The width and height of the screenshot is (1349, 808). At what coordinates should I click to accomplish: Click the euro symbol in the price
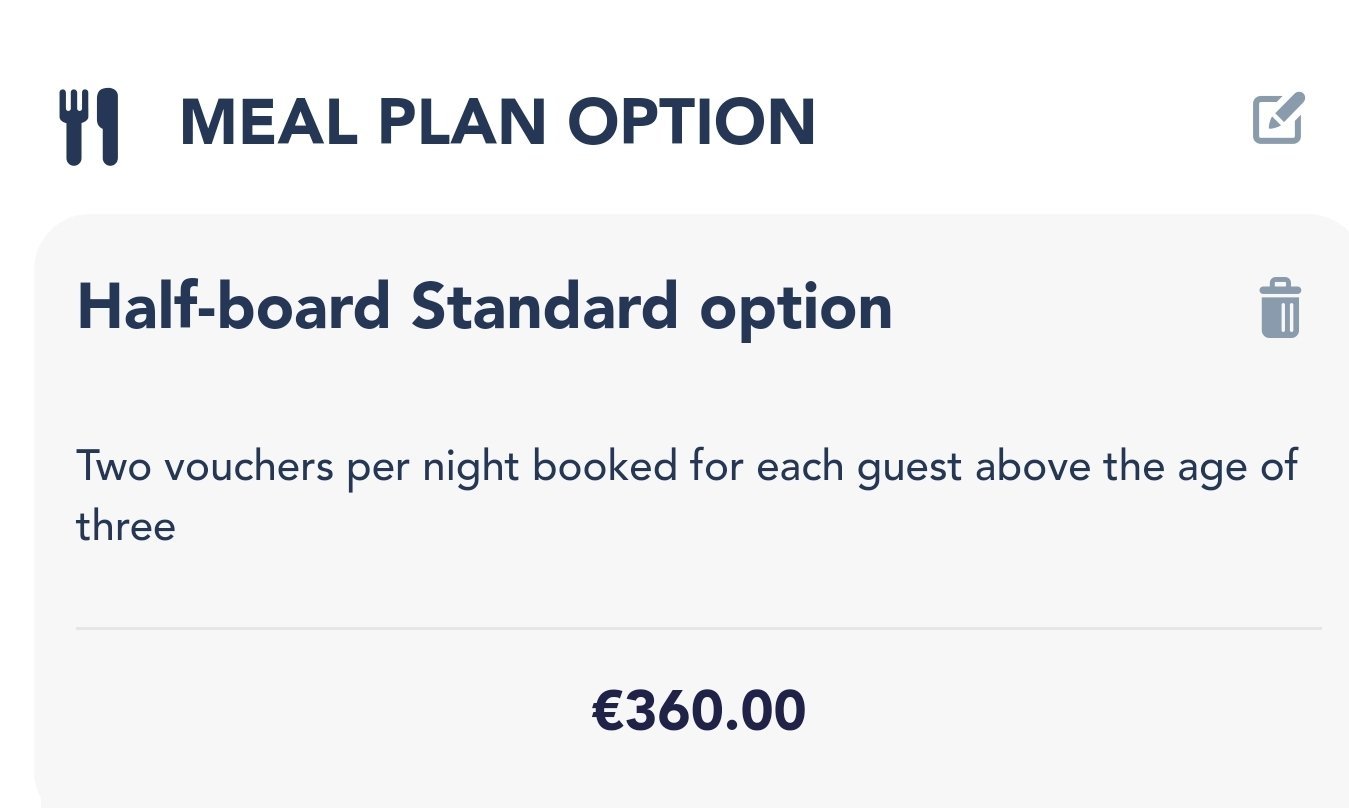click(x=608, y=711)
